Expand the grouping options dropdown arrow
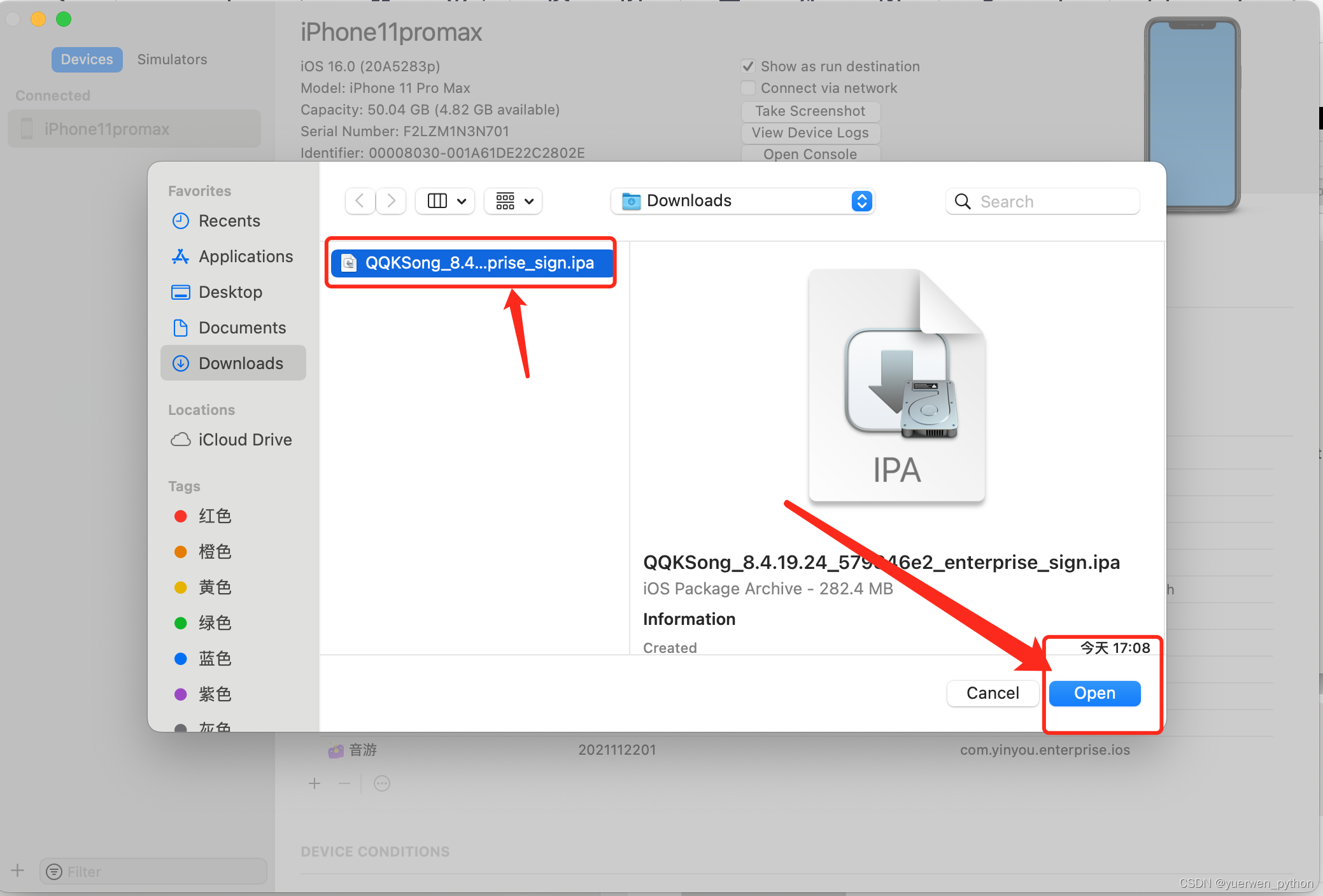The width and height of the screenshot is (1323, 896). click(x=529, y=201)
